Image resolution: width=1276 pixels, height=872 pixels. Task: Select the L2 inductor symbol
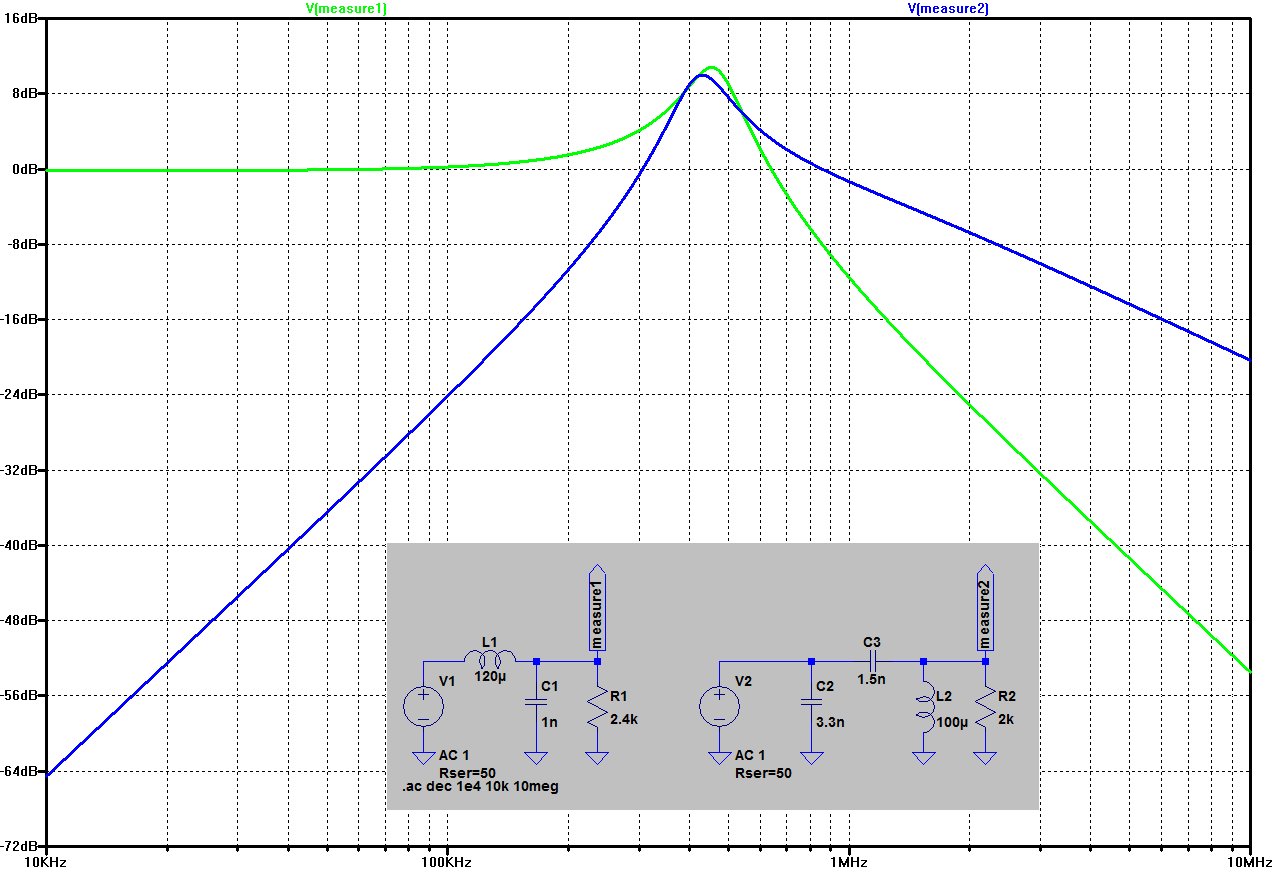click(924, 707)
